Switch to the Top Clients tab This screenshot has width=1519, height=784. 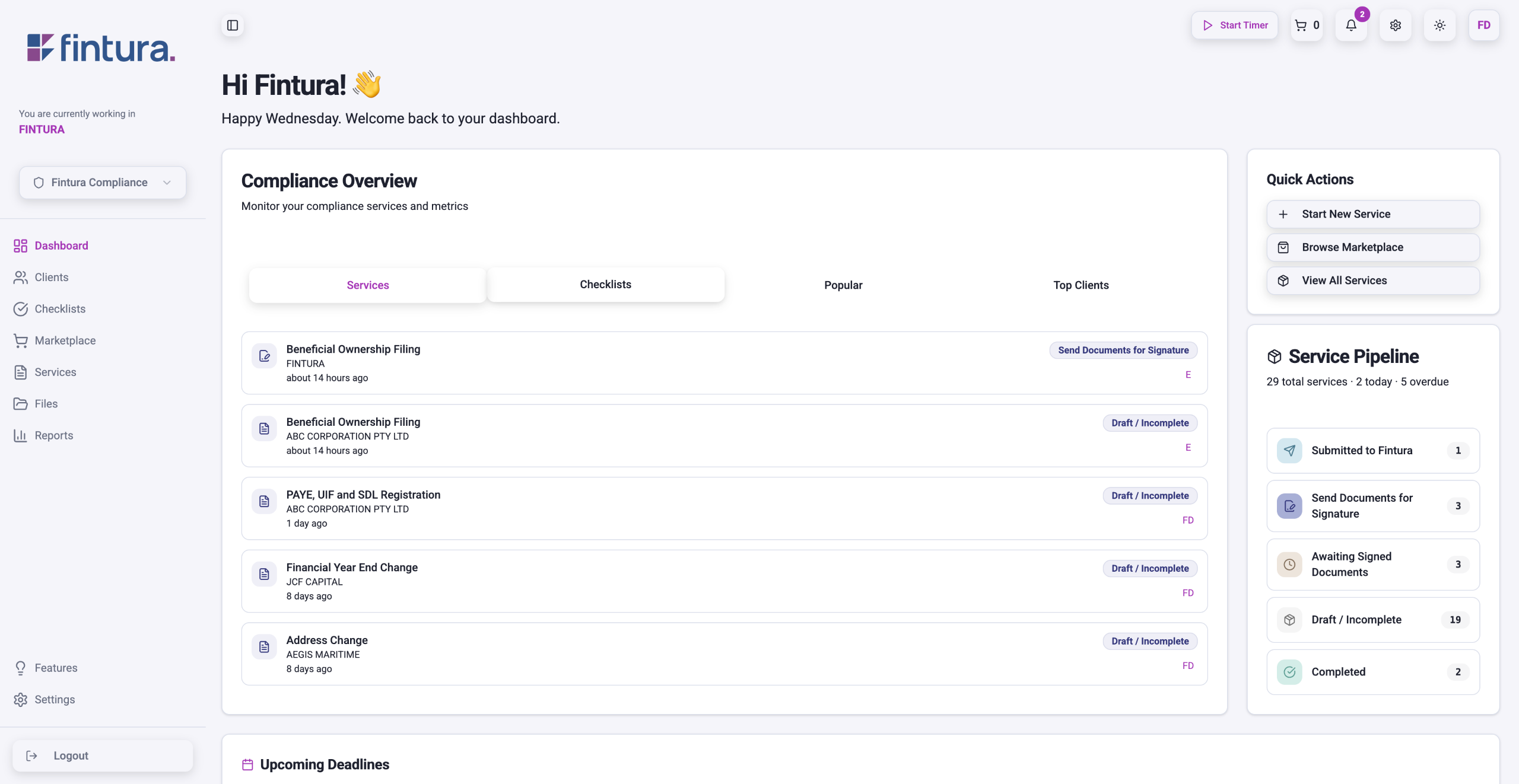point(1081,285)
